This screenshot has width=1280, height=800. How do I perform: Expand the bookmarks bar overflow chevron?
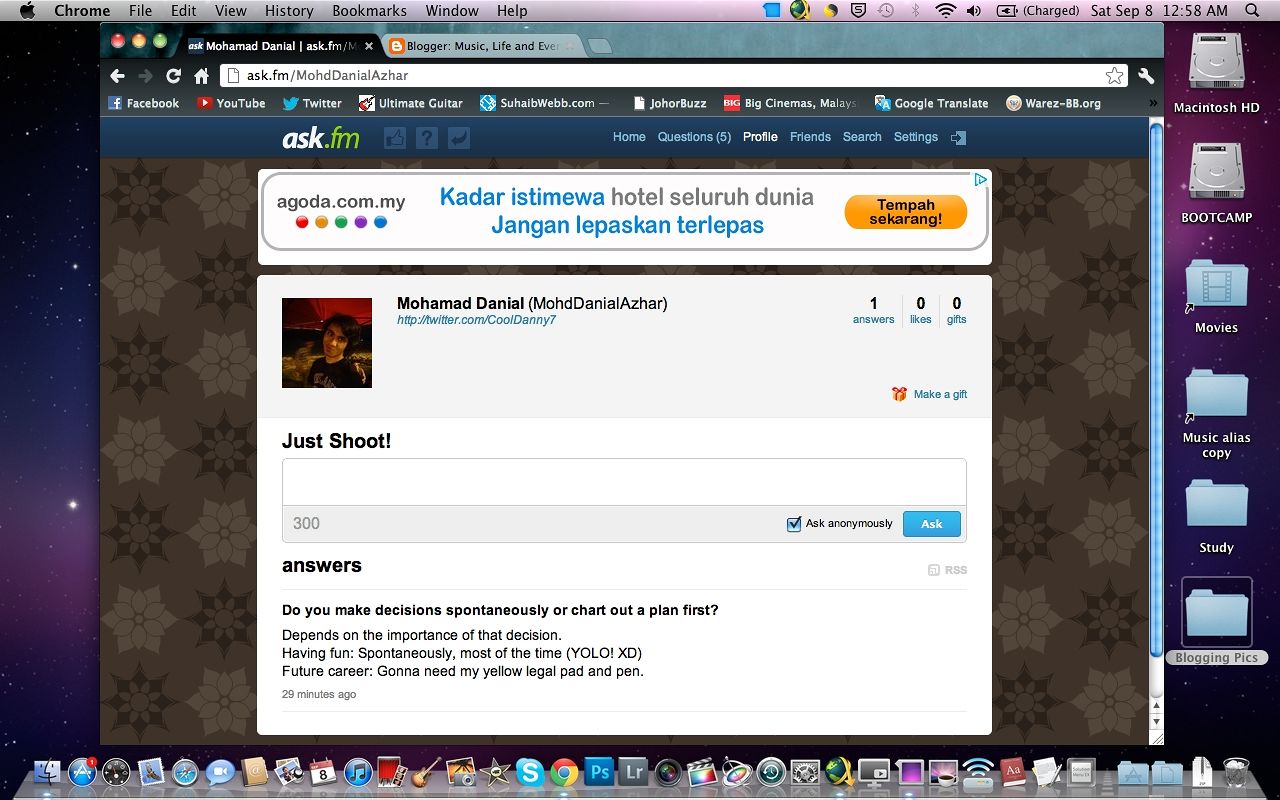tap(1152, 103)
